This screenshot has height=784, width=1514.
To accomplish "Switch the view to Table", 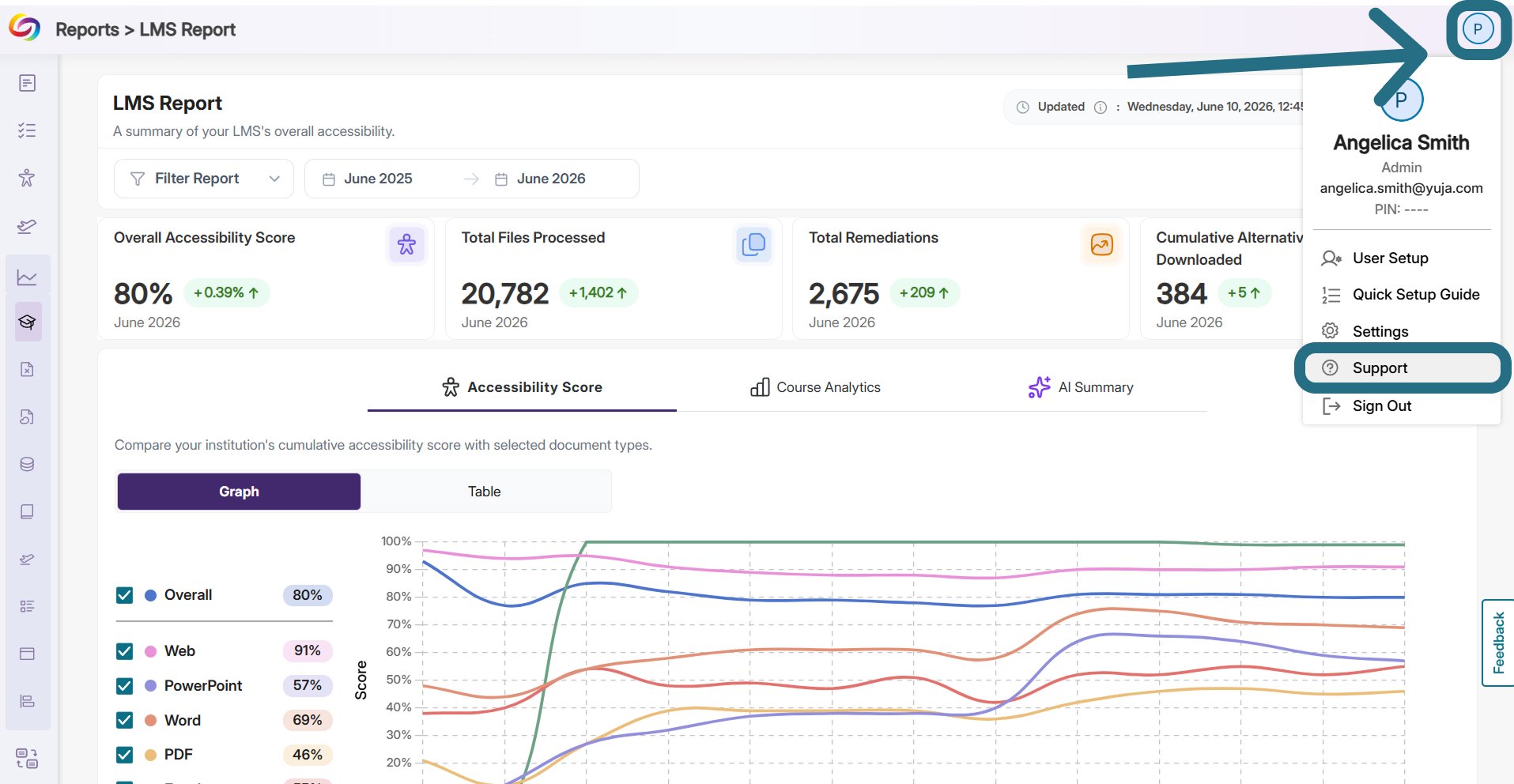I will [485, 492].
